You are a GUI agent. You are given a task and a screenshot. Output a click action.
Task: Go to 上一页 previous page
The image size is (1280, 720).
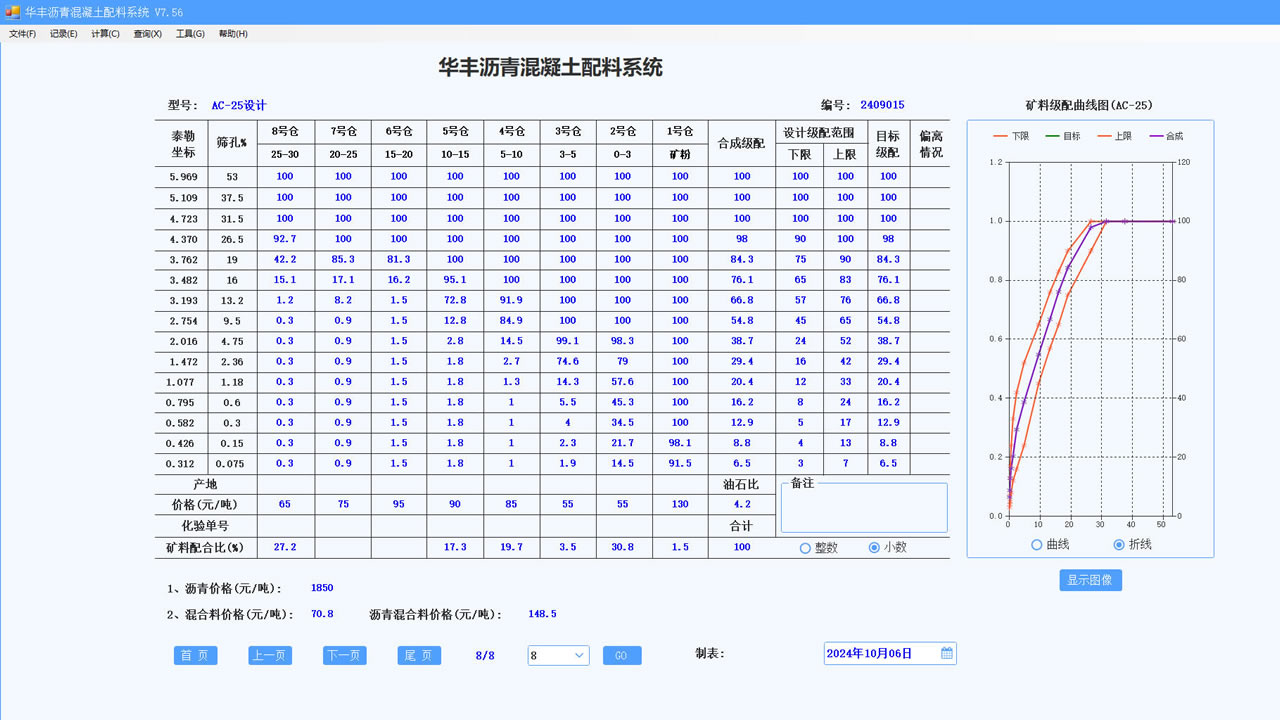(x=270, y=655)
